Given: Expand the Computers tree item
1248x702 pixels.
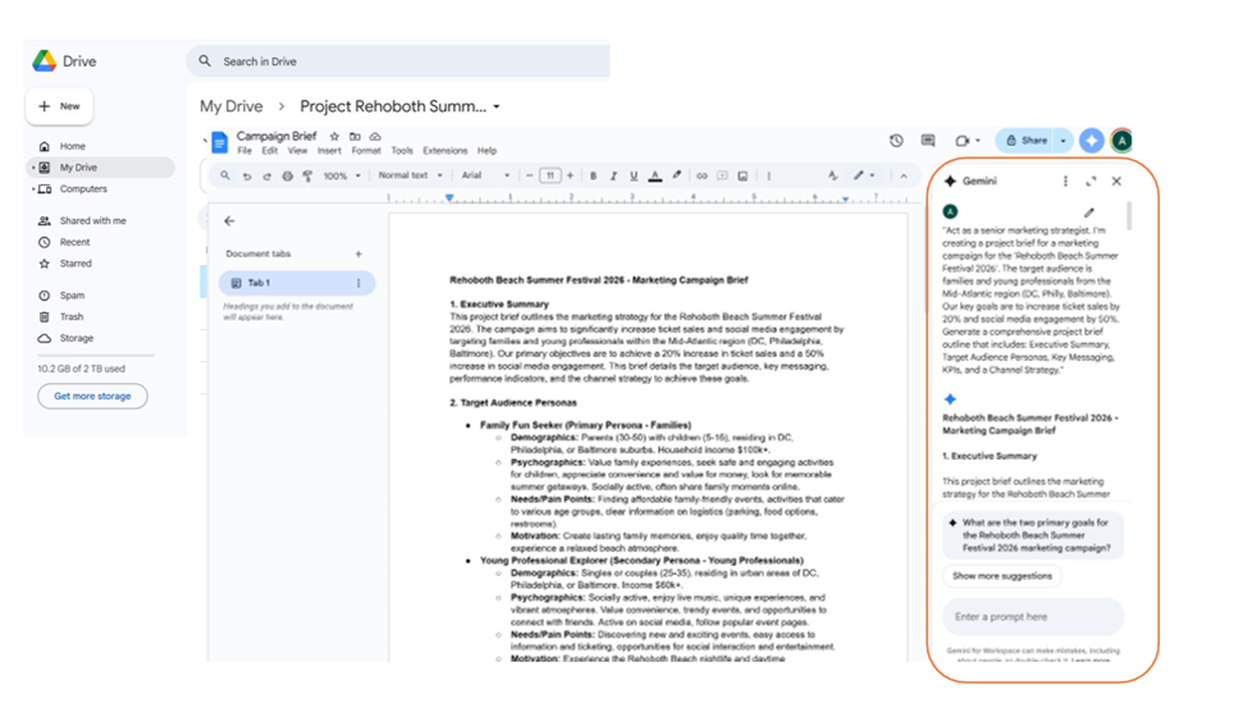Looking at the screenshot, I should click(x=33, y=189).
